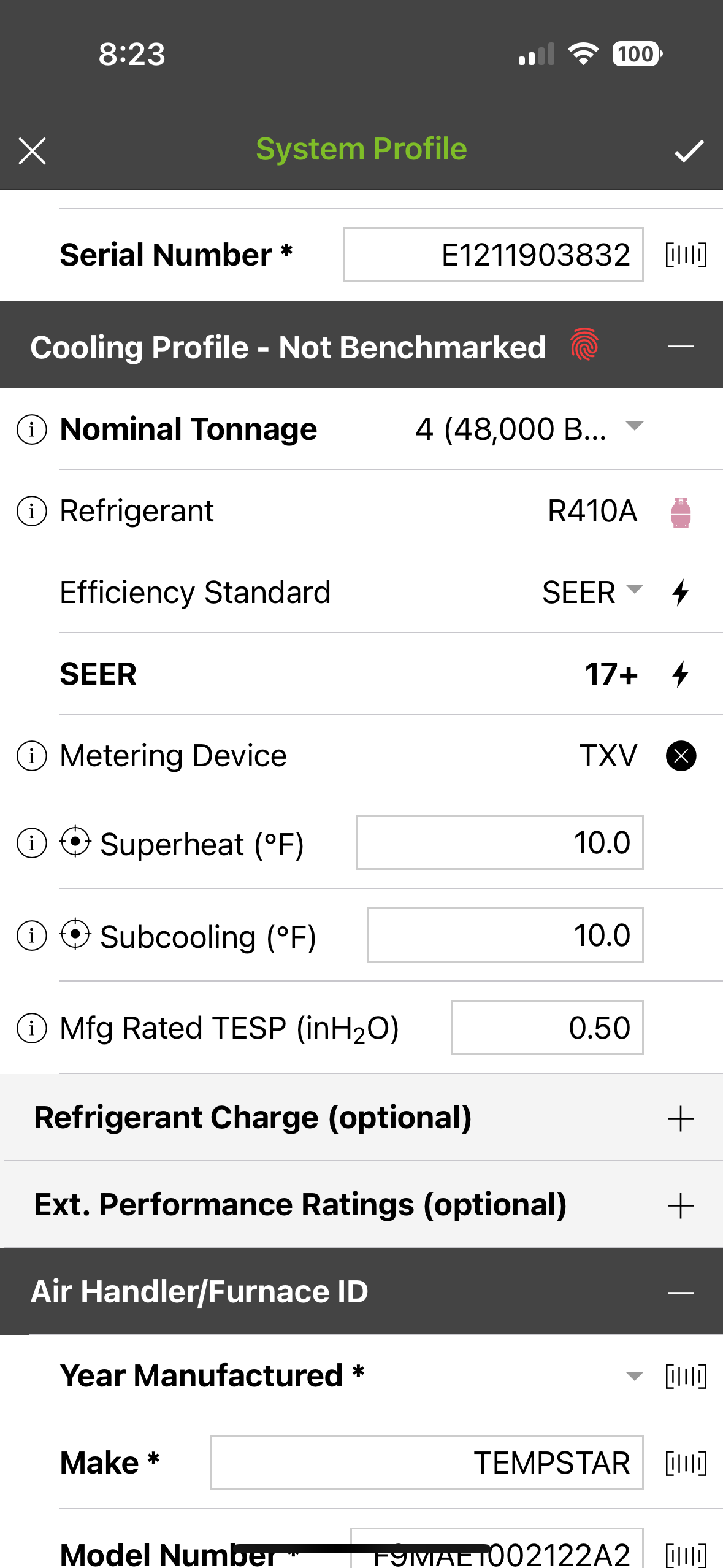Tap the lightning bolt beside SEER 17+
The height and width of the screenshot is (1568, 723).
680,674
